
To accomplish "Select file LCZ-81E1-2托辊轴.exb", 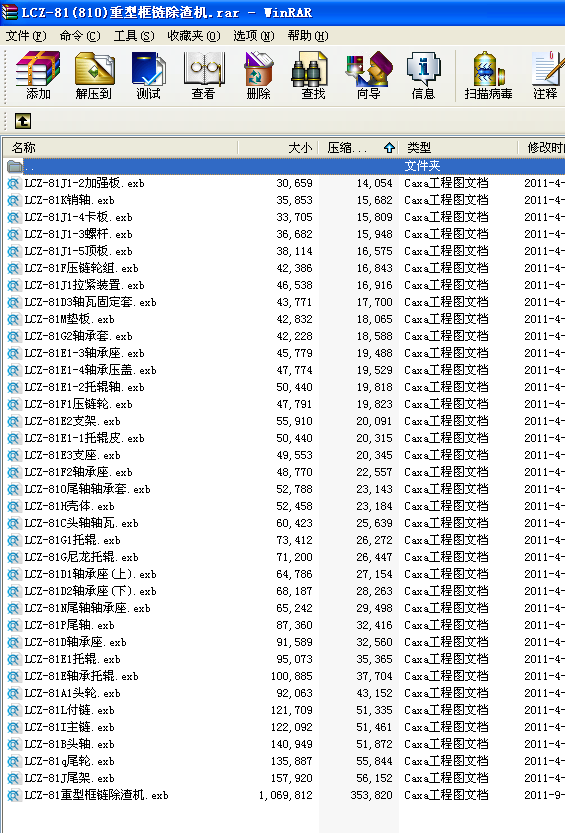I will 84,387.
